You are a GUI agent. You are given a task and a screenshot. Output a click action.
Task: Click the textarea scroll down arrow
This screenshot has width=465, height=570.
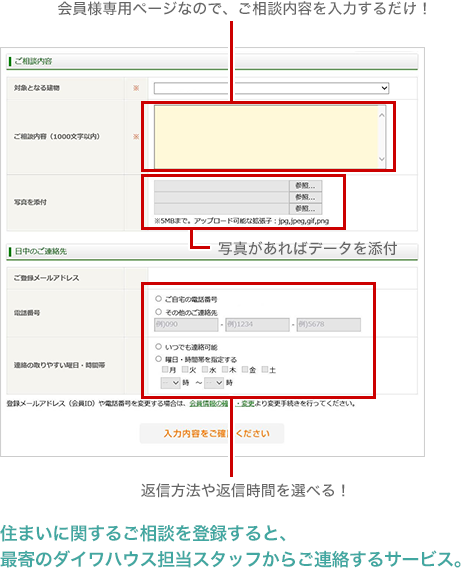(382, 159)
